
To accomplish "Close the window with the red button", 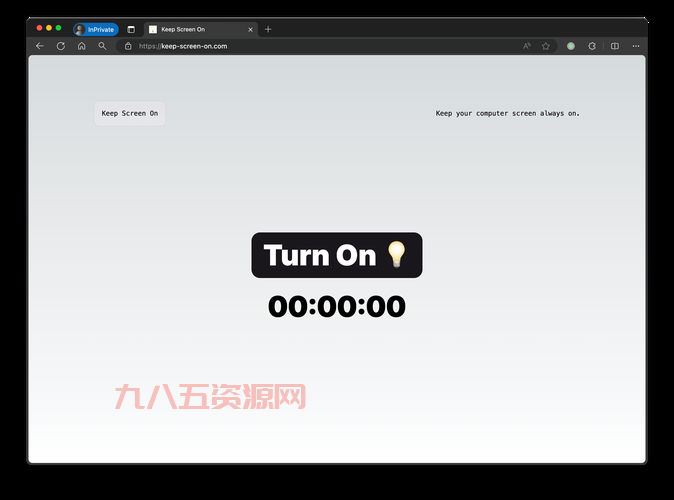I will pyautogui.click(x=40, y=28).
